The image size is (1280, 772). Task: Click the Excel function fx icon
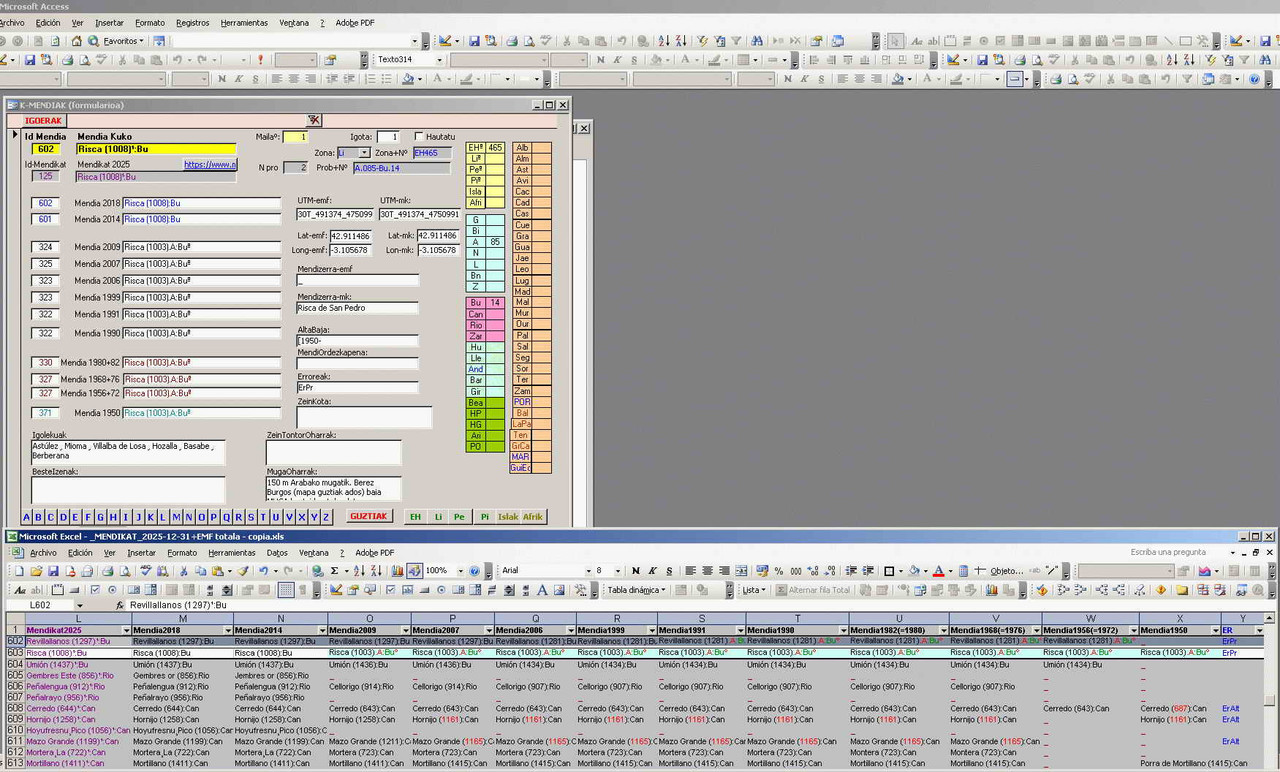[x=120, y=605]
